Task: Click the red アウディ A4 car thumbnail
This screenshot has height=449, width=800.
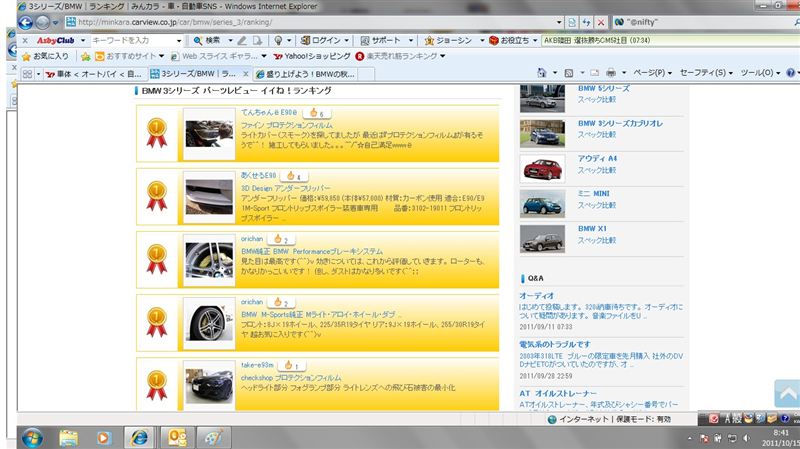Action: pos(542,169)
